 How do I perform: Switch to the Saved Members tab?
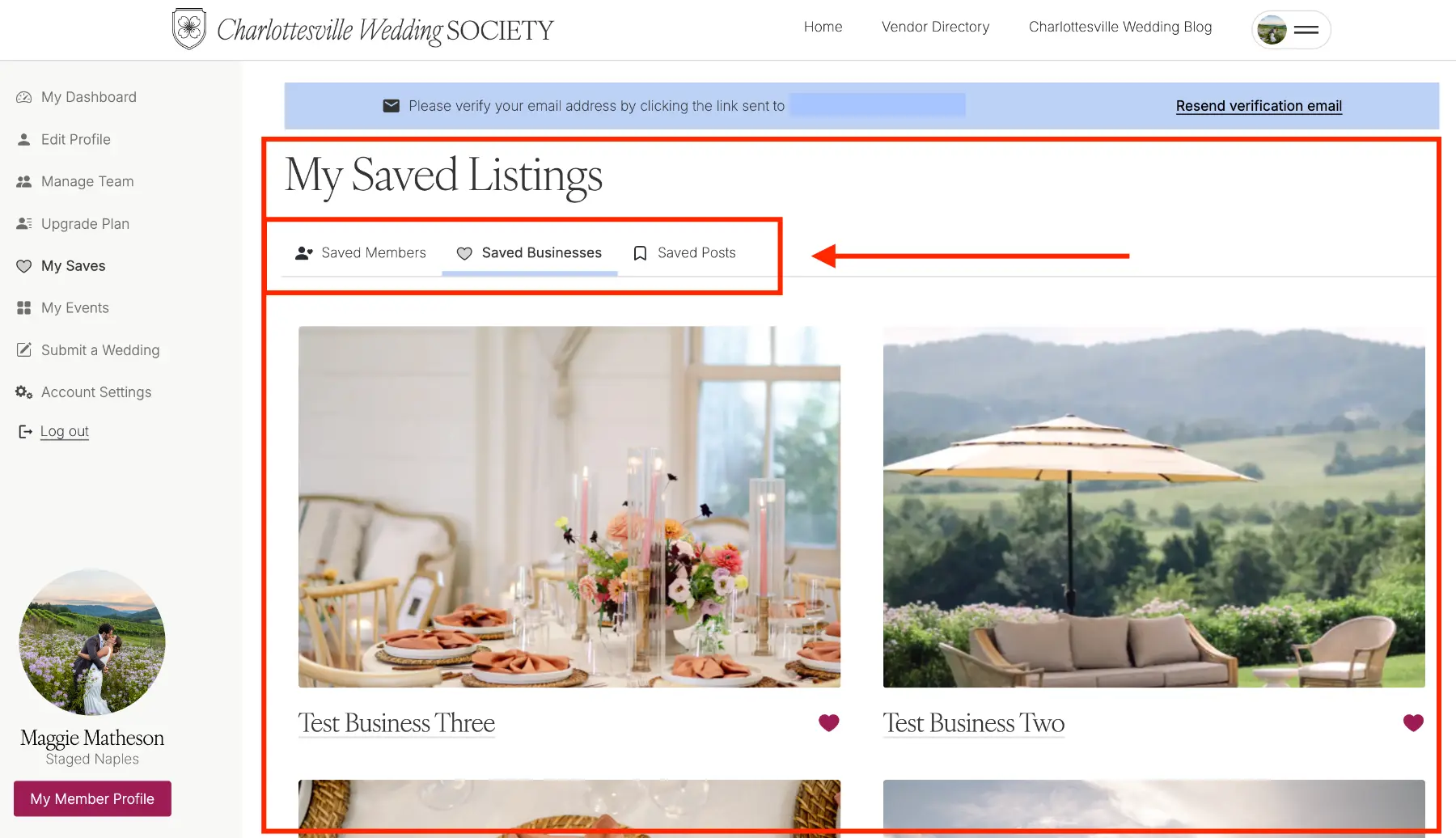tap(361, 253)
